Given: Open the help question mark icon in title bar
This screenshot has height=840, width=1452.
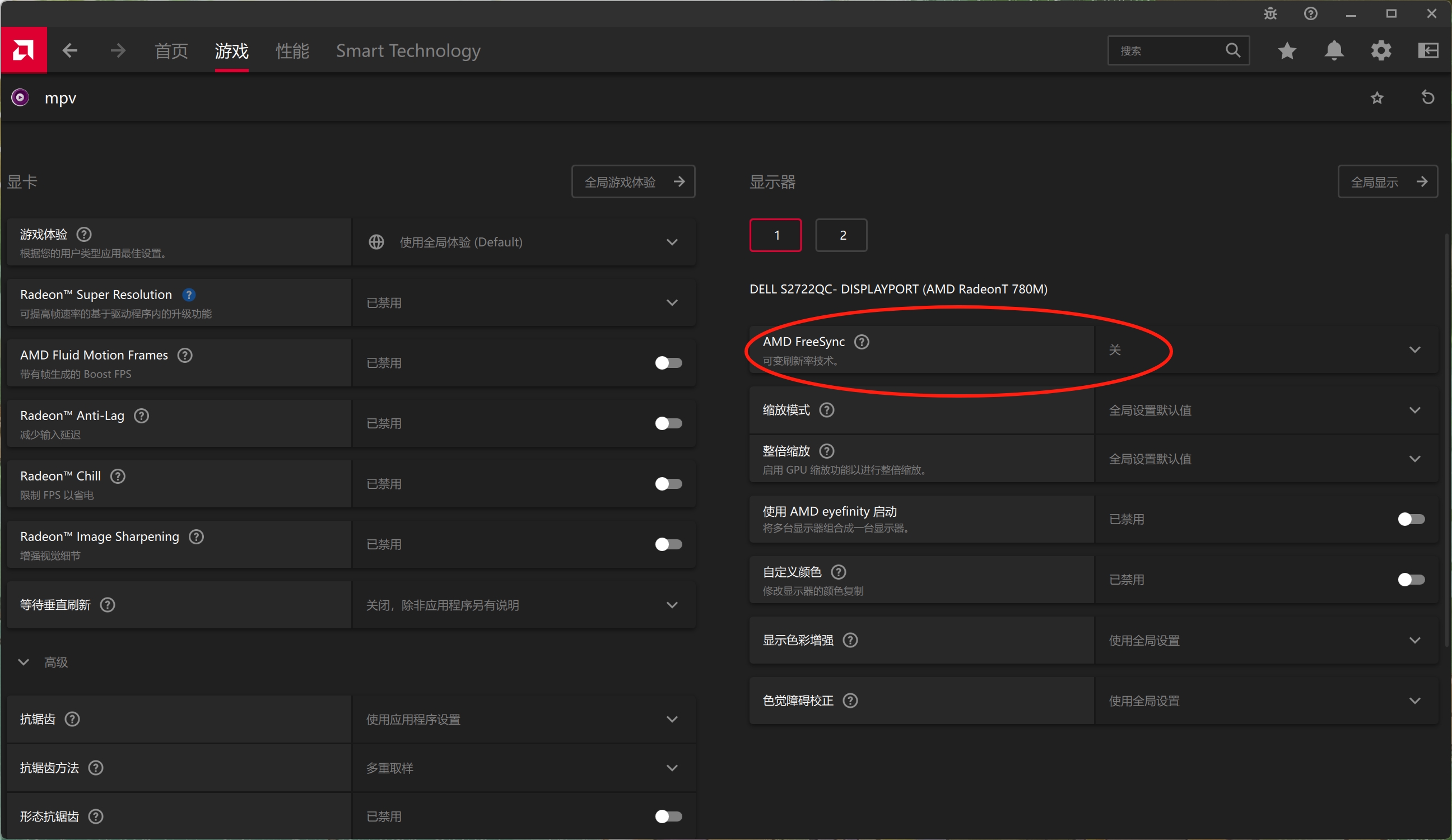Looking at the screenshot, I should point(1311,13).
